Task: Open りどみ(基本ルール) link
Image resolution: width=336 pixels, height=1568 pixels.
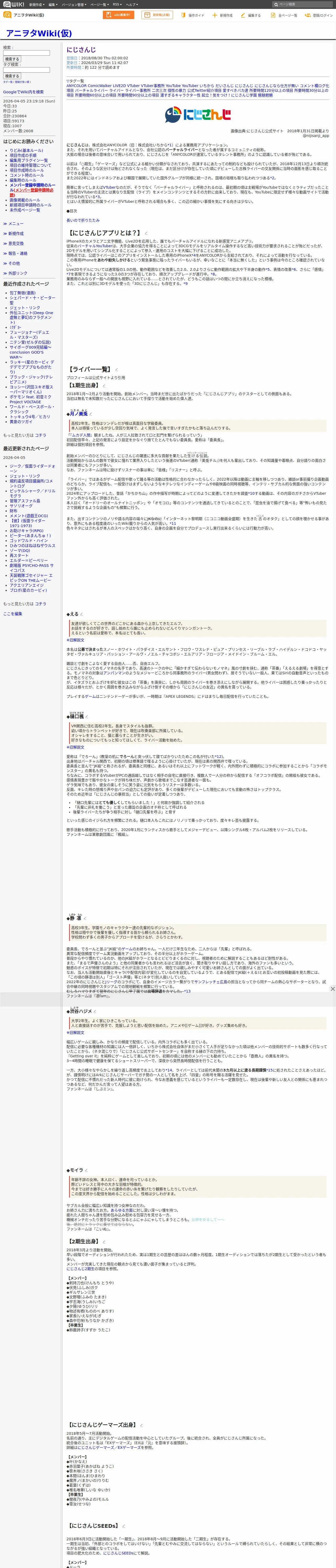Action: coord(26,150)
